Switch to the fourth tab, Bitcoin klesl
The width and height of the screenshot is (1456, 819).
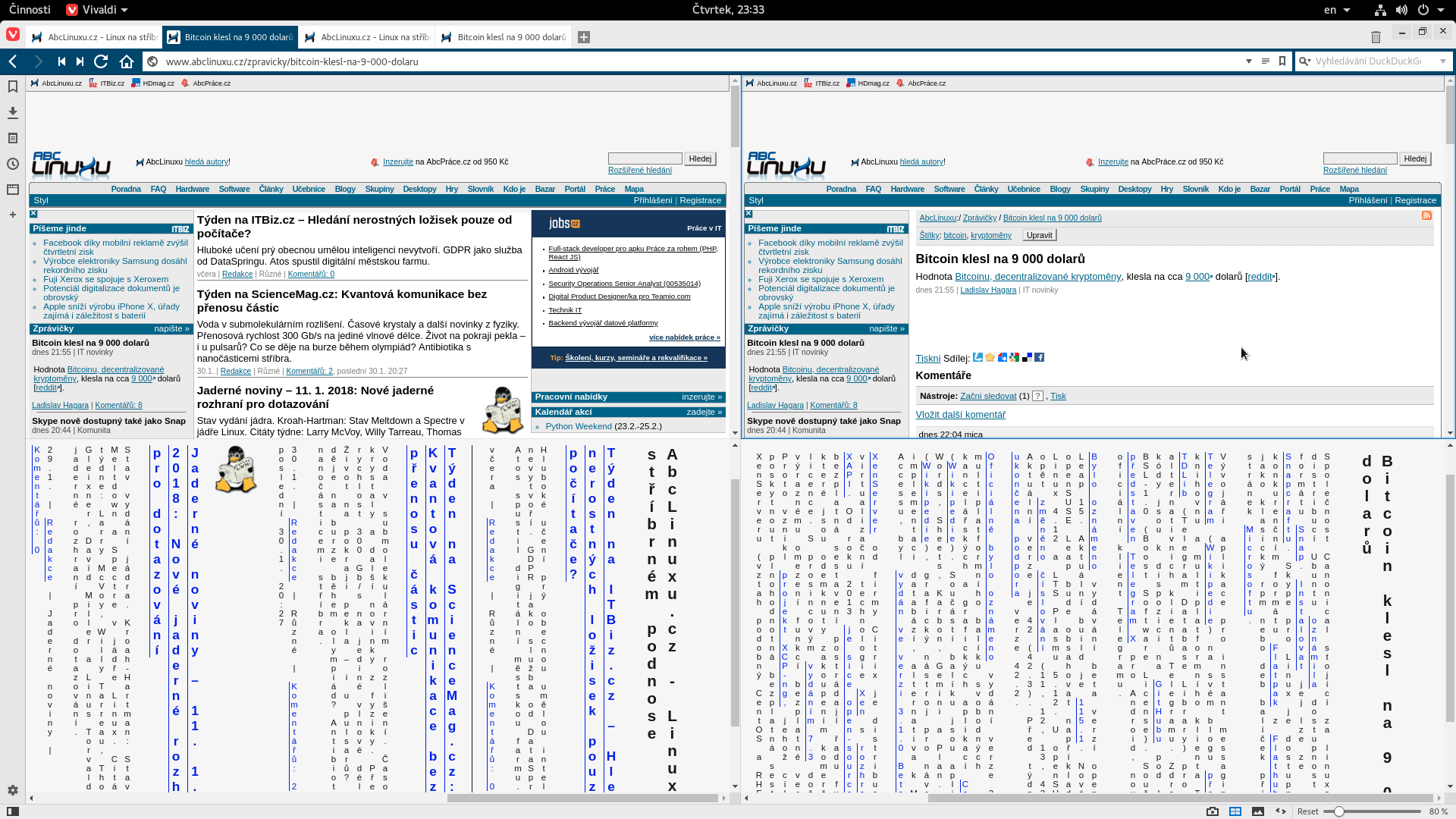pos(504,37)
